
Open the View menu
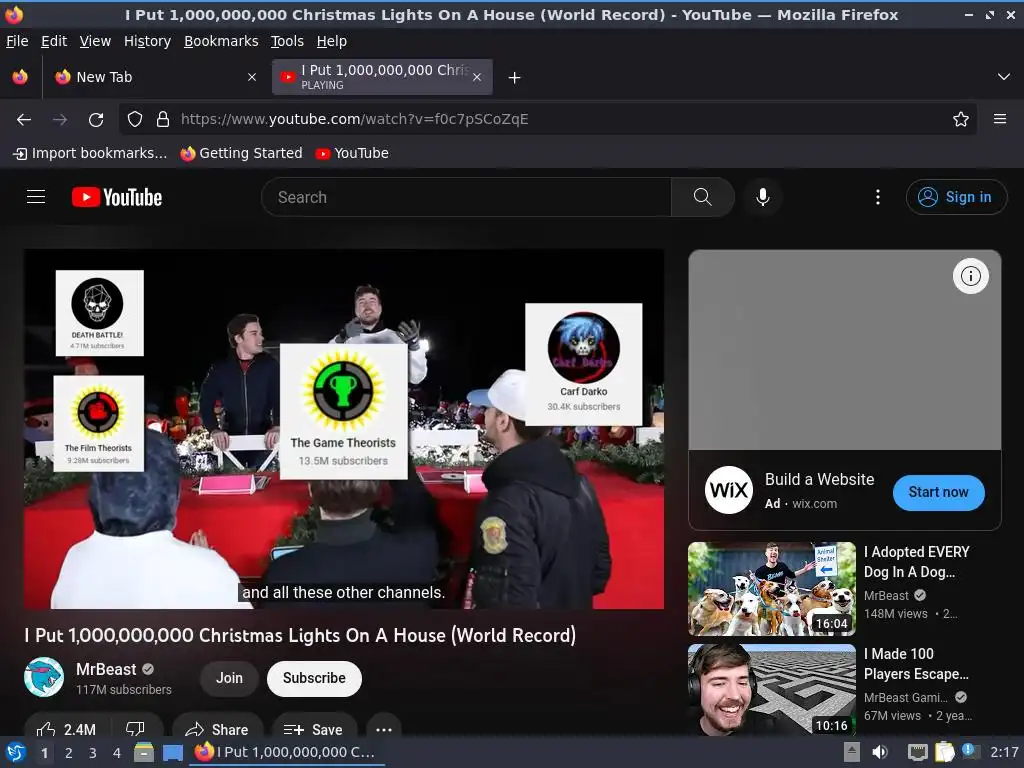(x=95, y=41)
